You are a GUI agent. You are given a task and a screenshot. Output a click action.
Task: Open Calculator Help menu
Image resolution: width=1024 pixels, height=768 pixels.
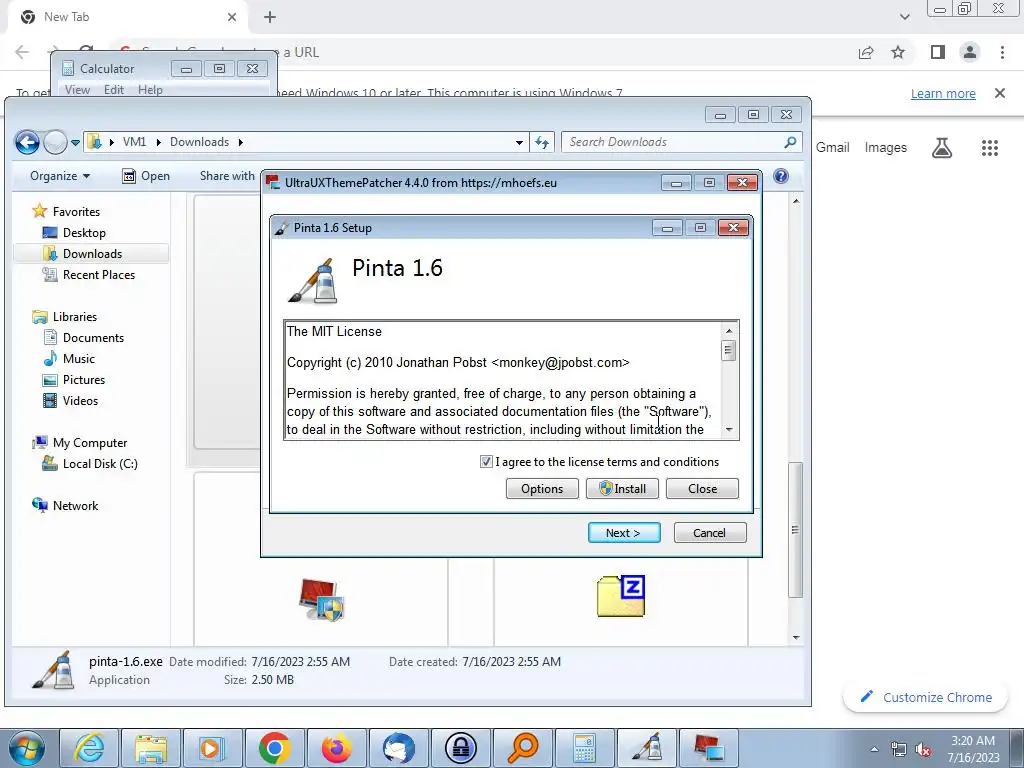coord(150,89)
